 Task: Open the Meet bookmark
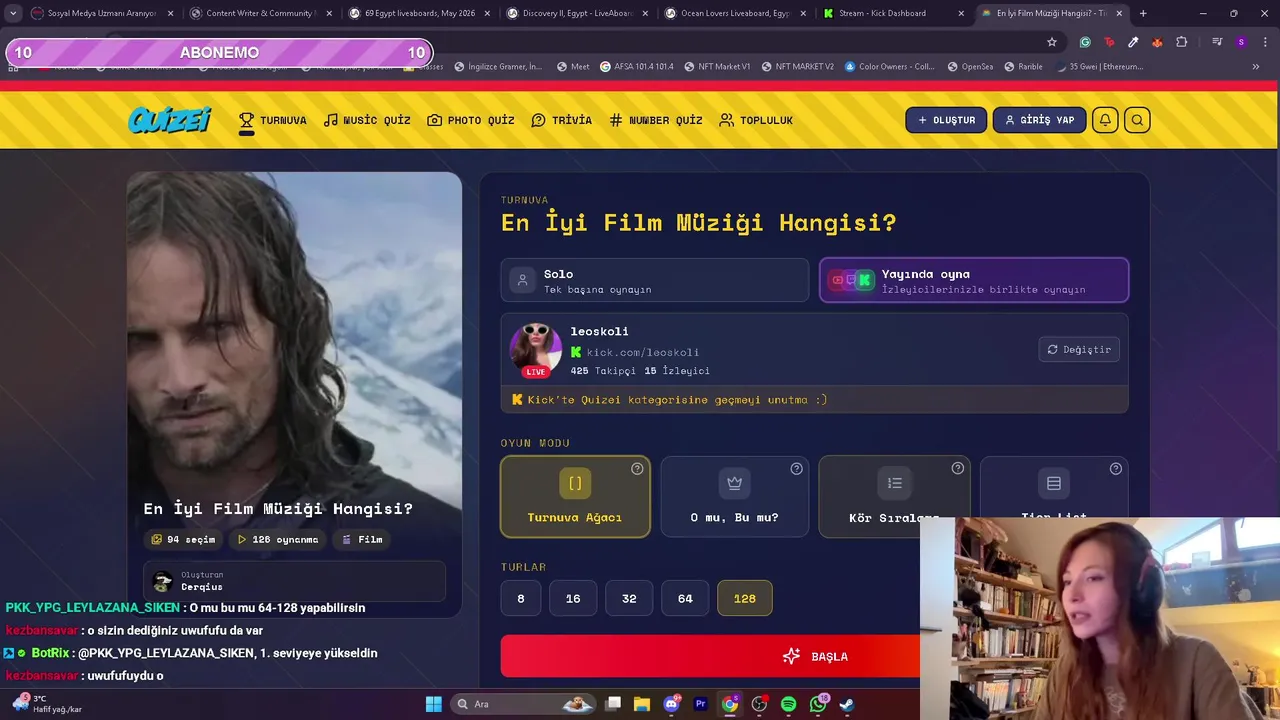tap(572, 67)
